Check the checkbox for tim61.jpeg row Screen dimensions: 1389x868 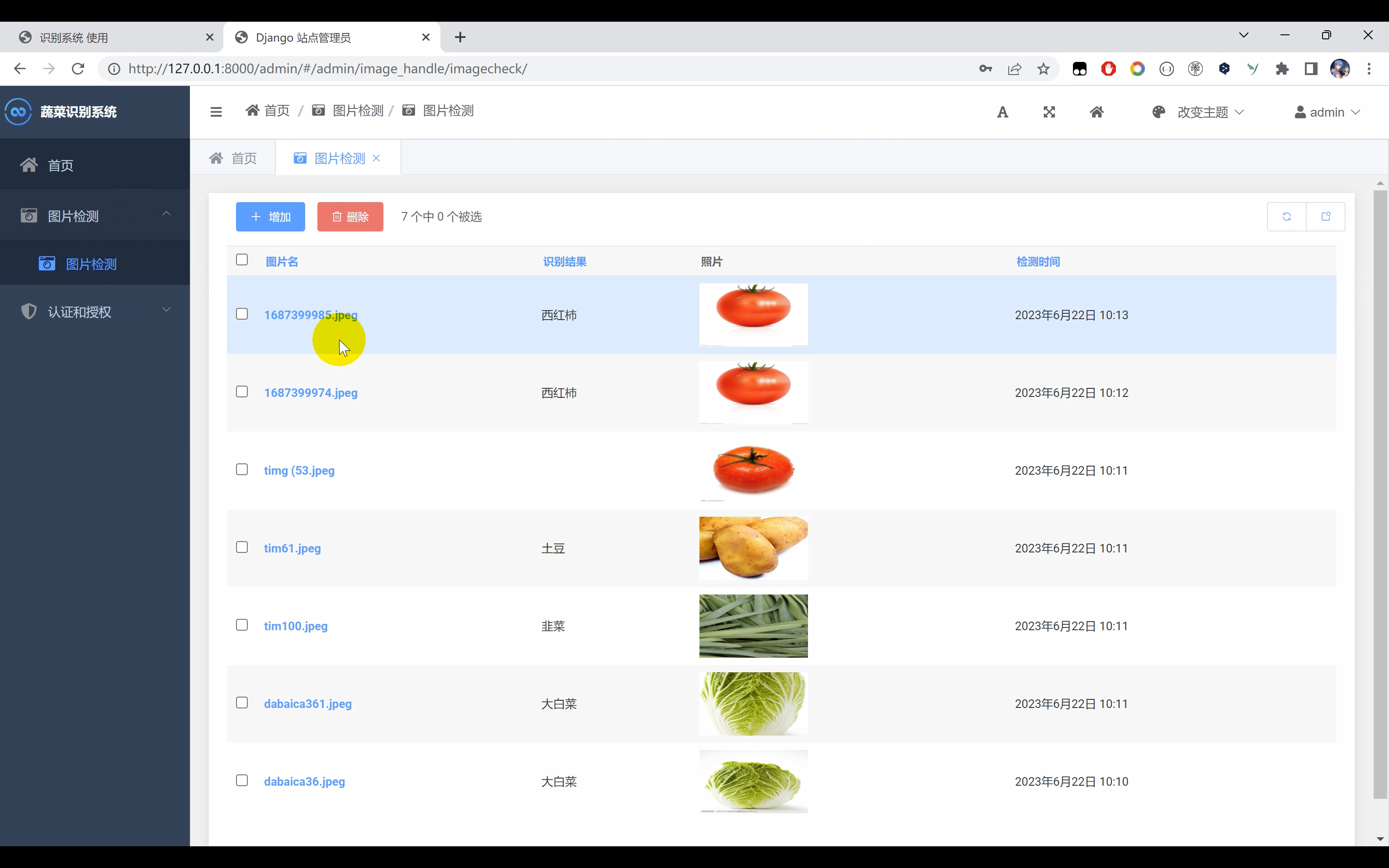click(x=241, y=547)
